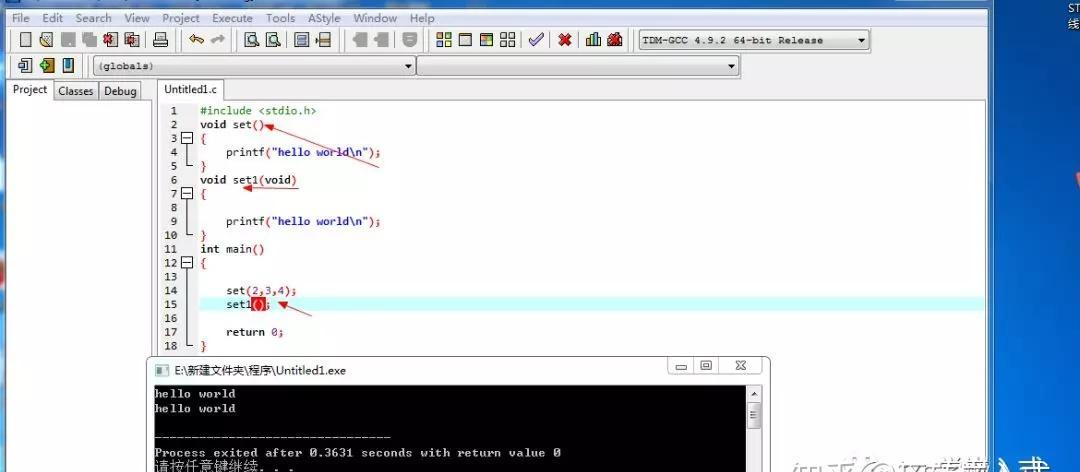Click the Print toolbar icon
Viewport: 1080px width, 472px height.
(160, 40)
